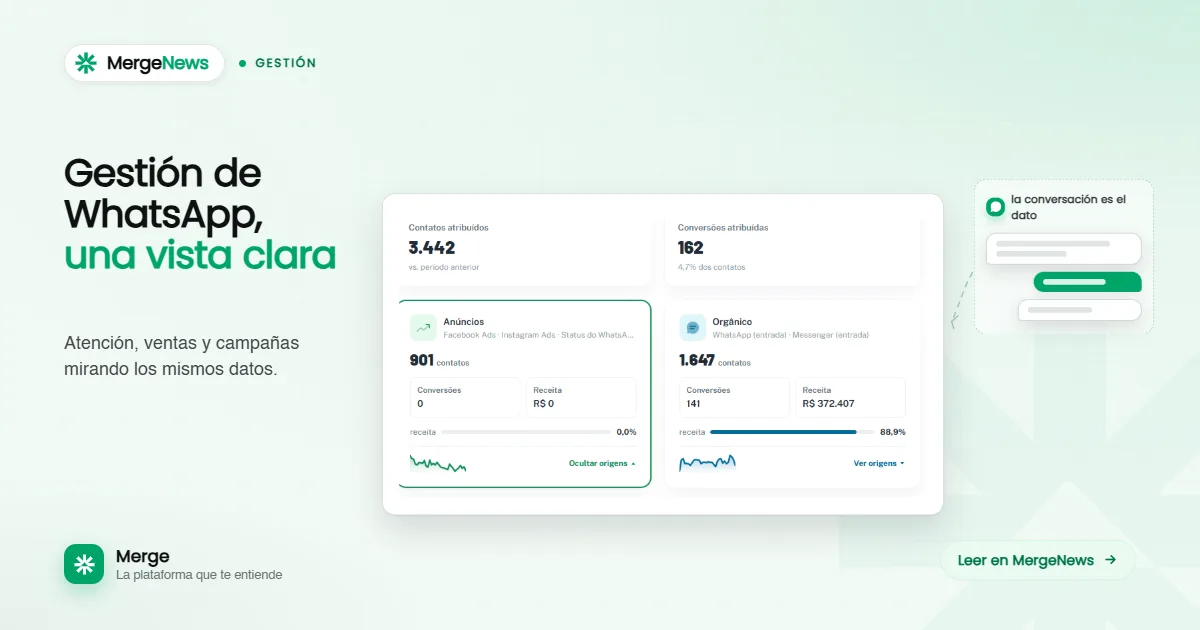Image resolution: width=1200 pixels, height=630 pixels.
Task: Collapse origins with Ocultar origens
Action: [602, 463]
